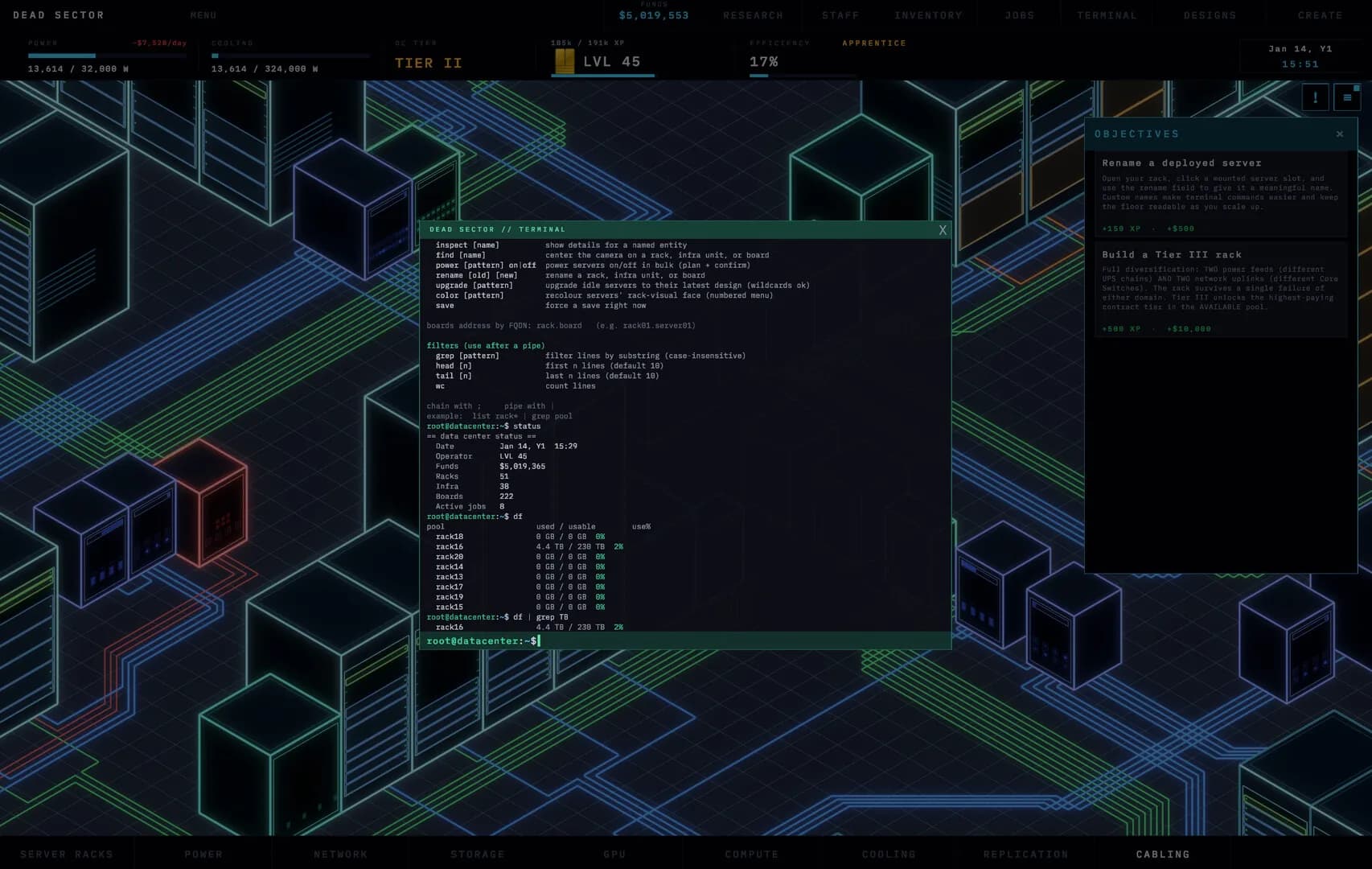The height and width of the screenshot is (869, 1372).
Task: Select the REPLICATION build tab
Action: [1026, 855]
